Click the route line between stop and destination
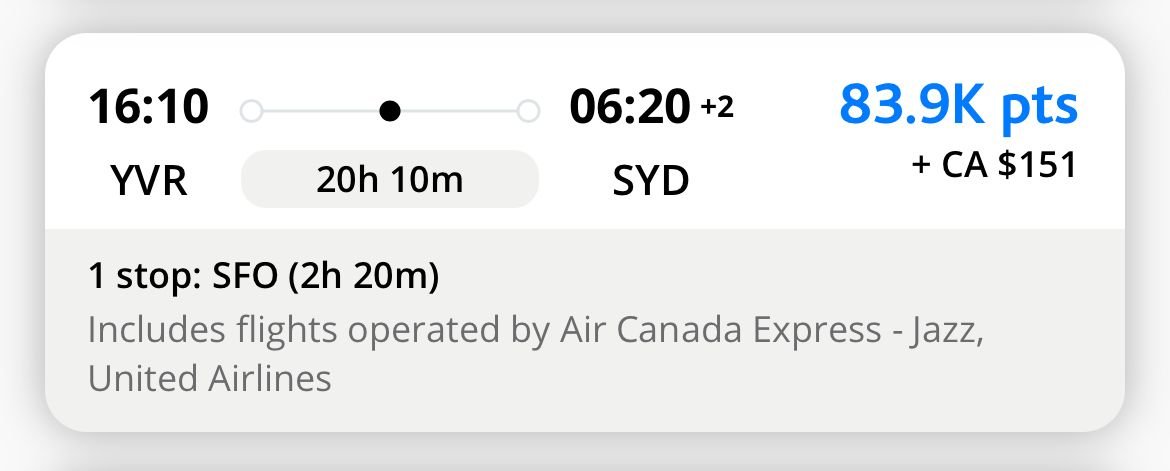Image resolution: width=1170 pixels, height=471 pixels. [x=460, y=110]
